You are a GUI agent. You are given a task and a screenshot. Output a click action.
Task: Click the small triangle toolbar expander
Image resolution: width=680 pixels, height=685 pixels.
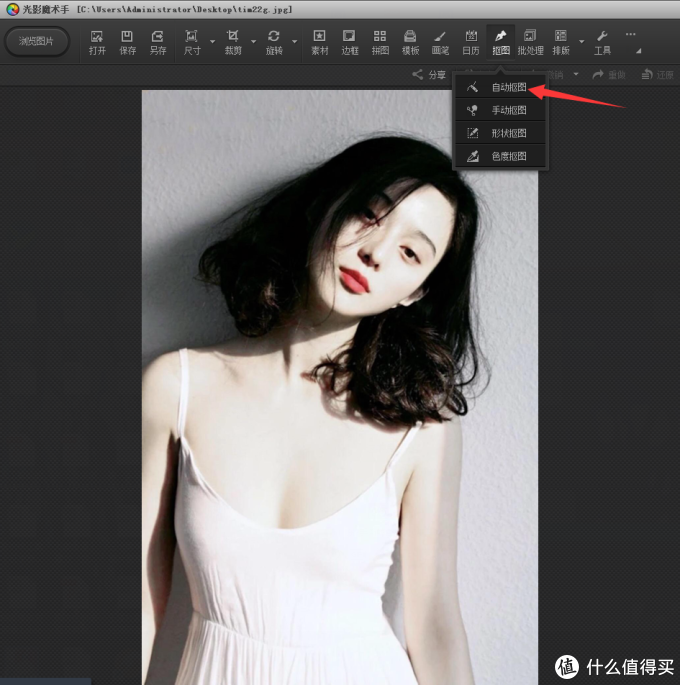[x=639, y=51]
